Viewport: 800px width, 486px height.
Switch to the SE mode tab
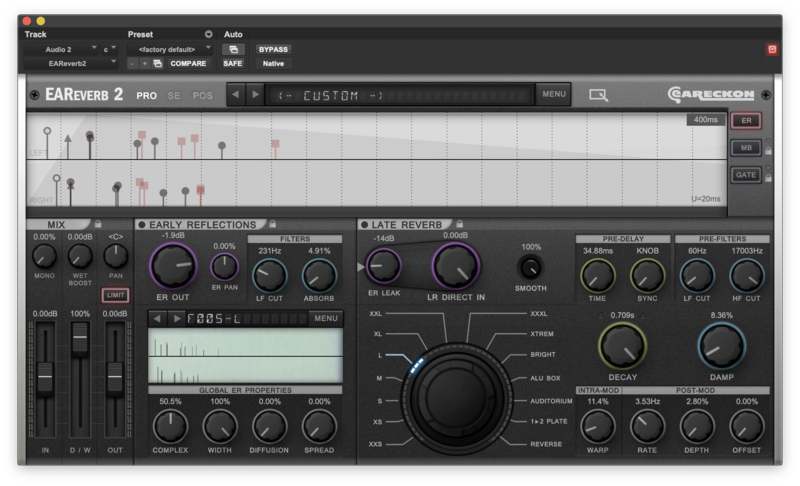pyautogui.click(x=174, y=96)
